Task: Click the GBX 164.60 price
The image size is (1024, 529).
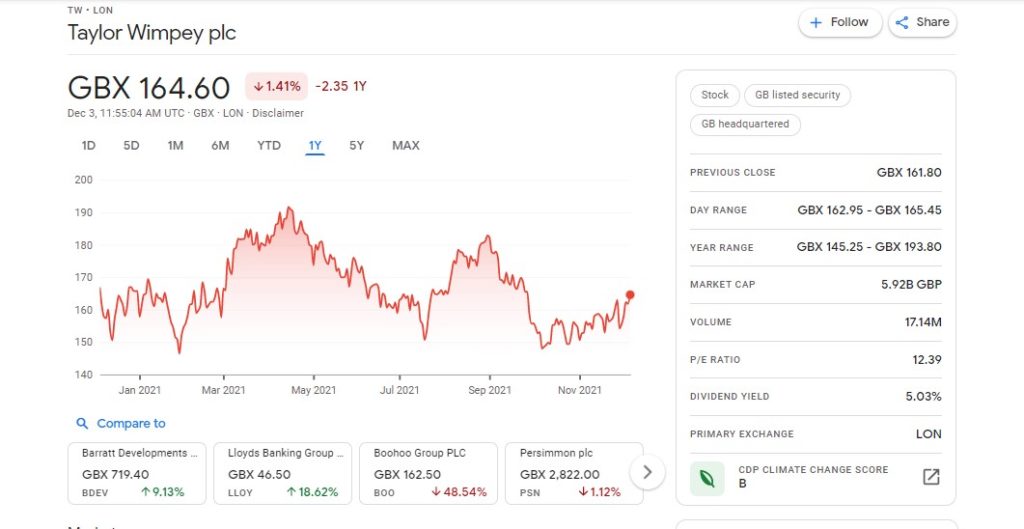Action: (x=149, y=88)
